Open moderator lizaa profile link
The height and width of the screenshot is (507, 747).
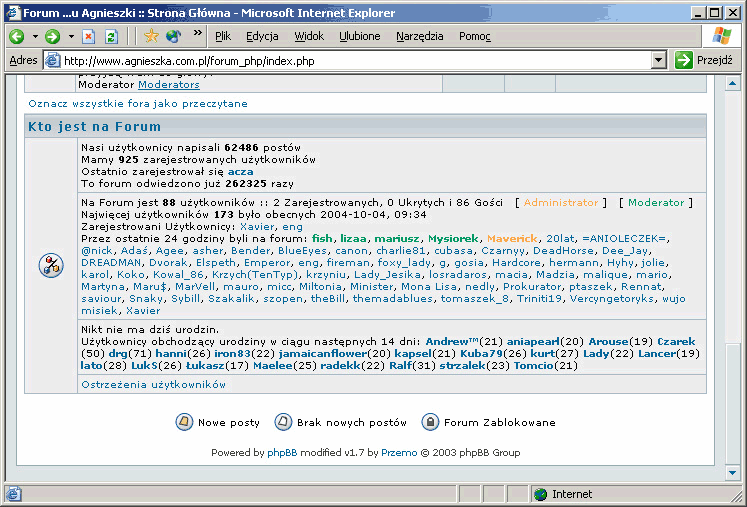353,239
